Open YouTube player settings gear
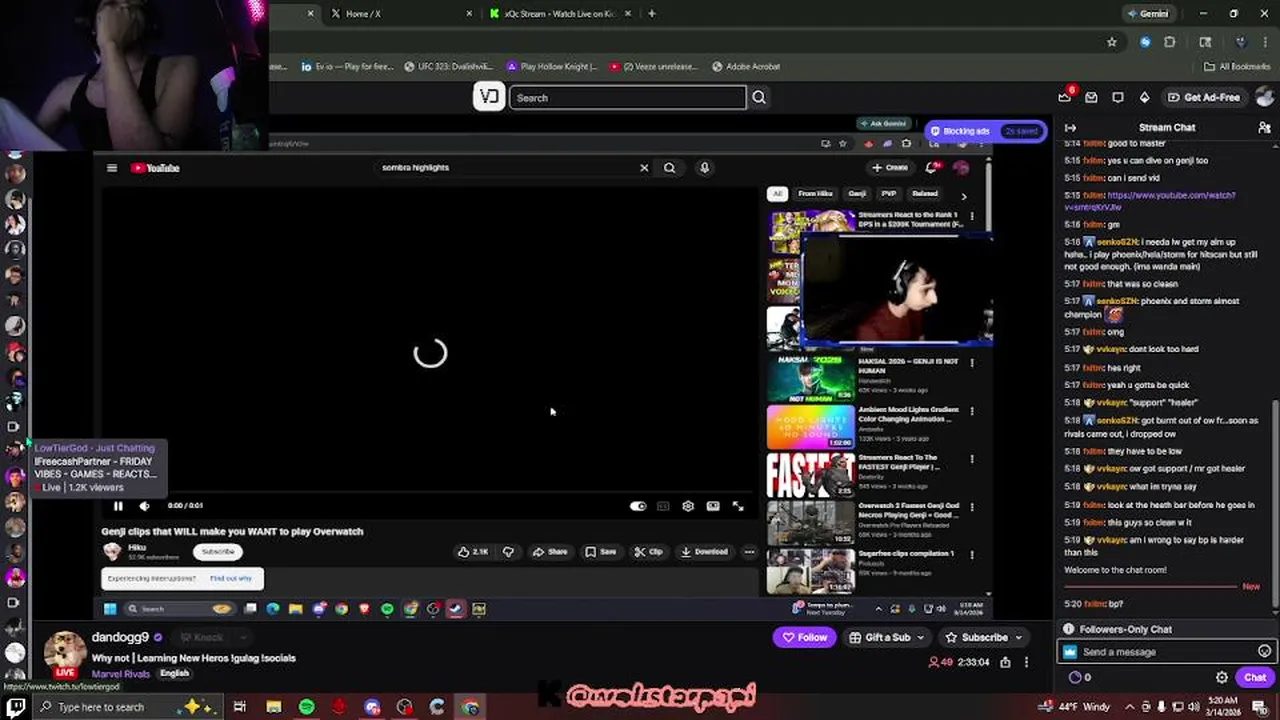1280x720 pixels. pos(688,506)
